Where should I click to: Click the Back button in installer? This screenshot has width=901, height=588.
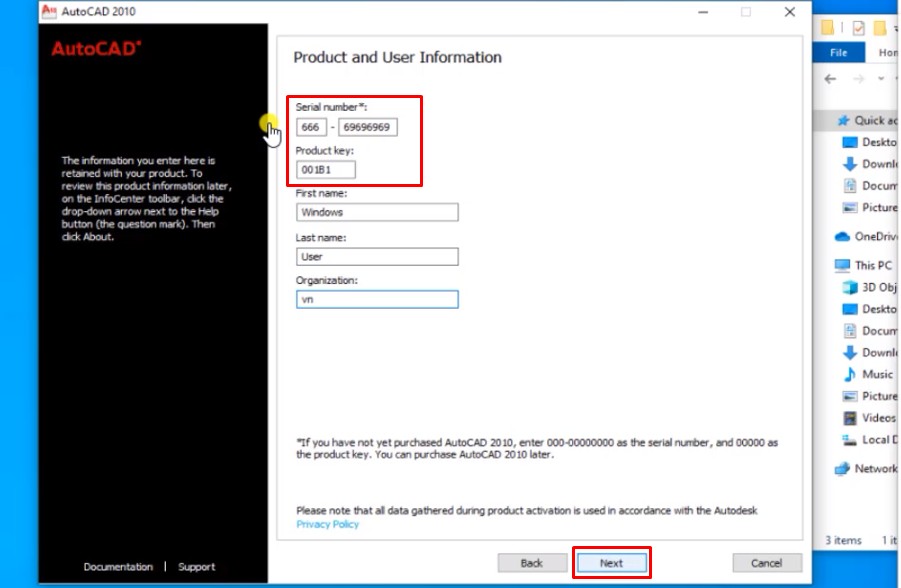pos(531,563)
